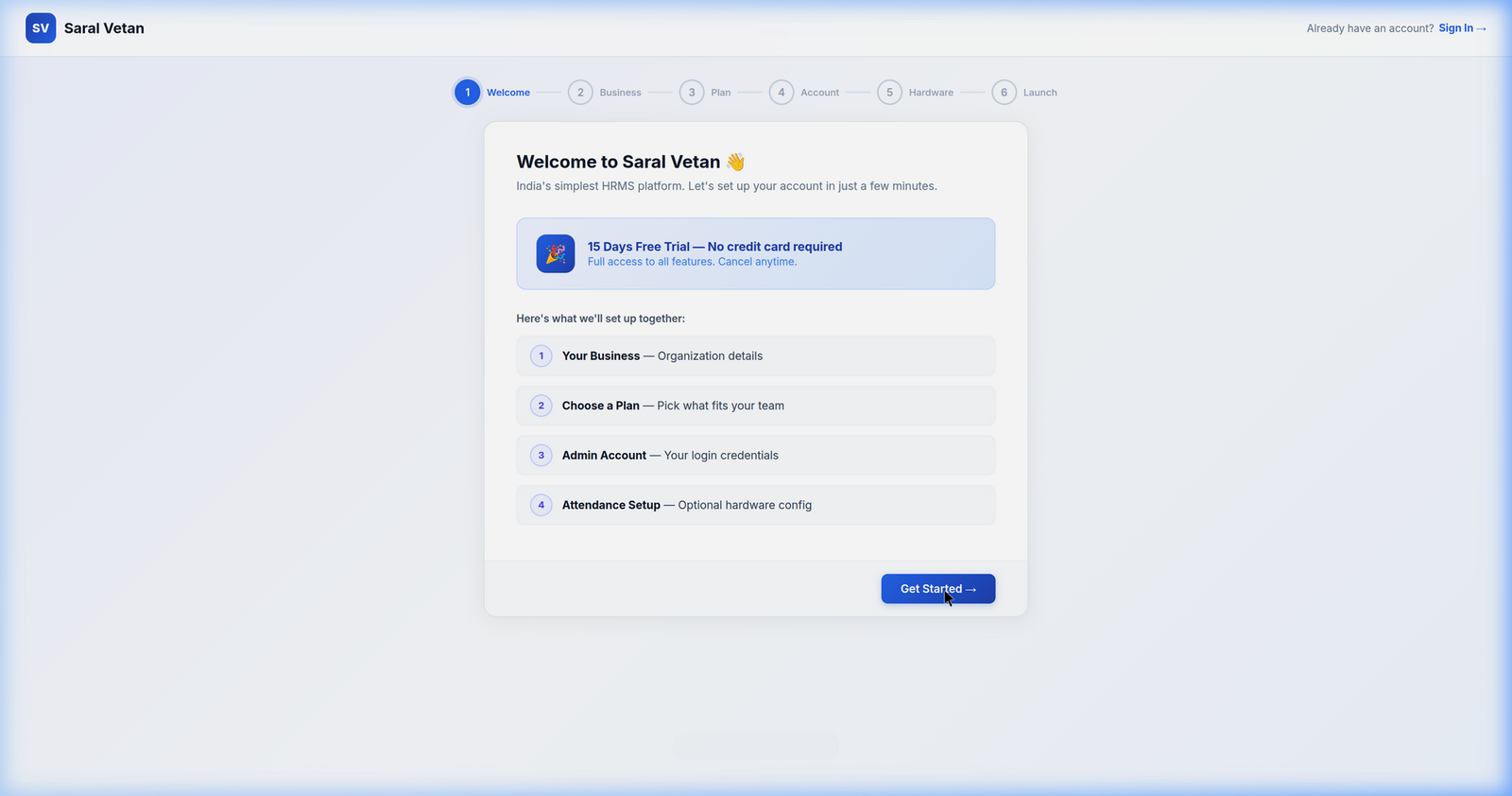This screenshot has width=1512, height=796.
Task: Click the Choose a Plan row
Action: pyautogui.click(x=756, y=406)
